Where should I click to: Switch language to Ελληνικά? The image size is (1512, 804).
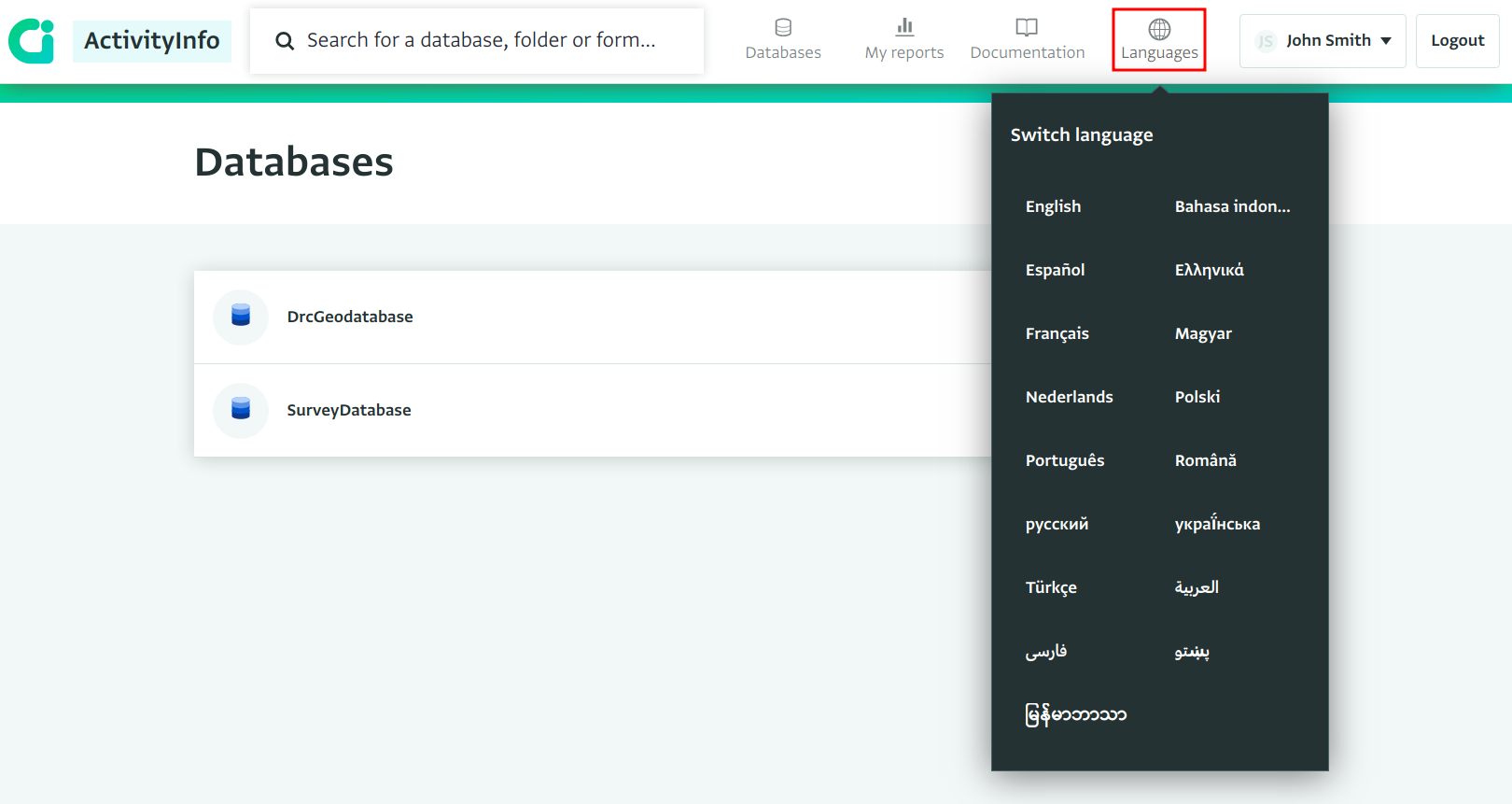point(1209,270)
